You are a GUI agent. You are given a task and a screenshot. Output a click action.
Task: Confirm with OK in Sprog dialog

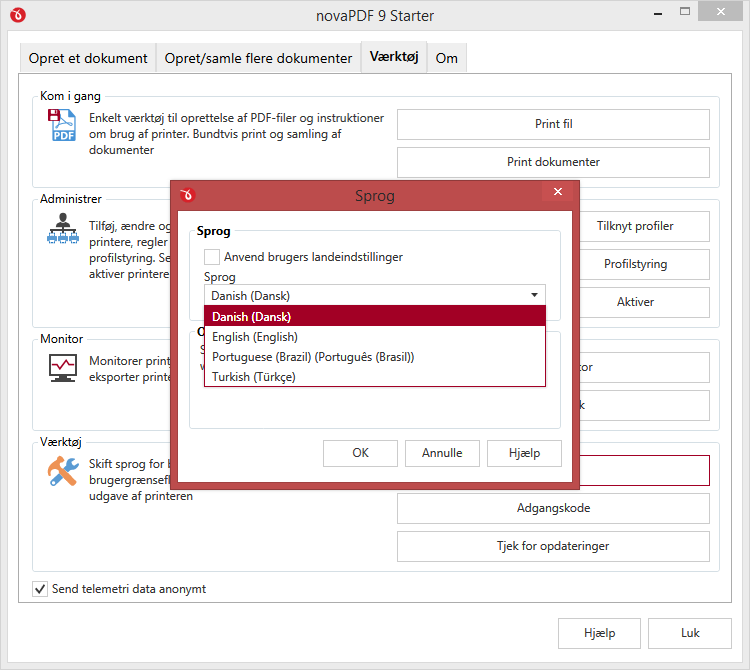[360, 453]
